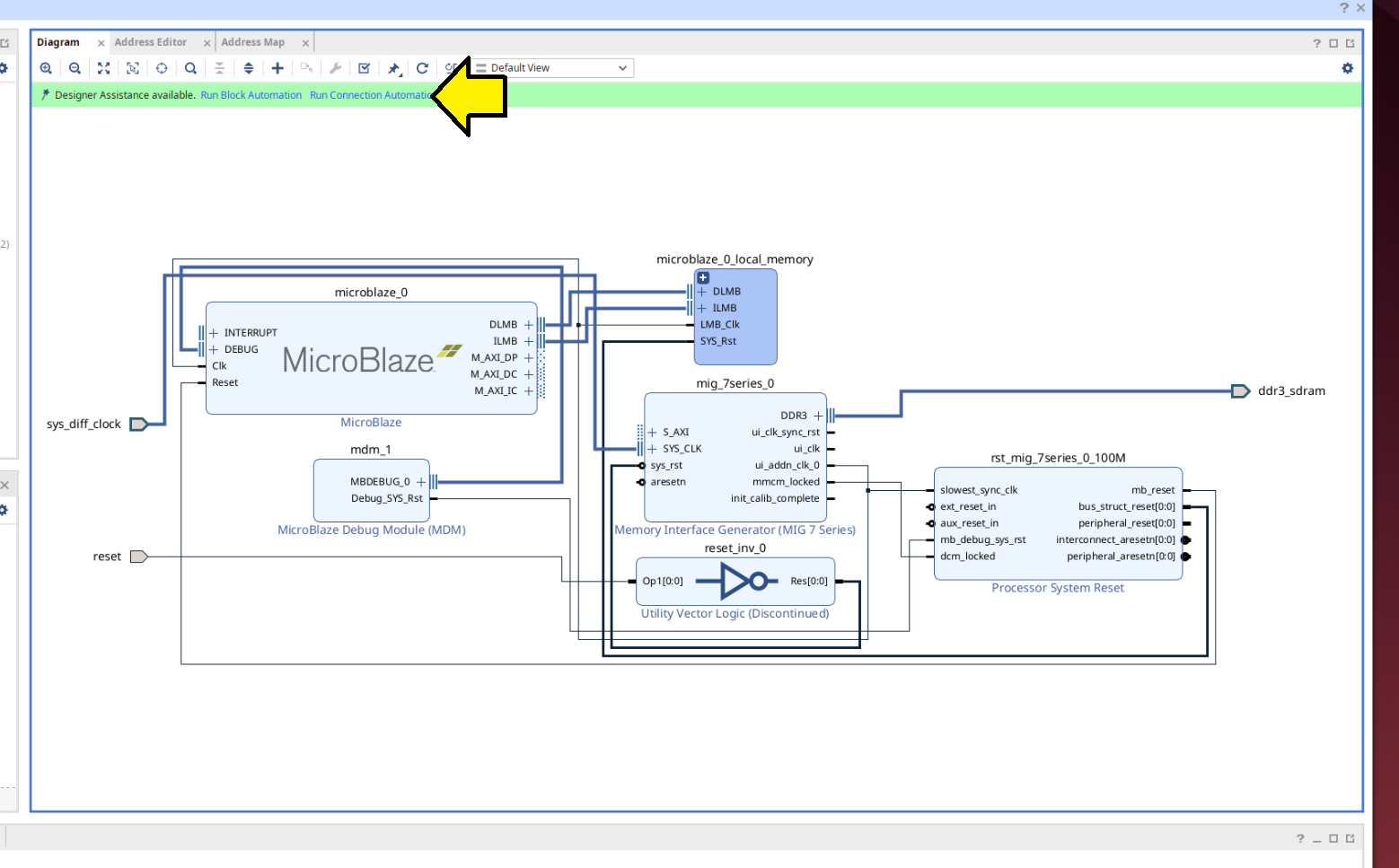Open the Default View dropdown
1399x868 pixels.
point(551,68)
